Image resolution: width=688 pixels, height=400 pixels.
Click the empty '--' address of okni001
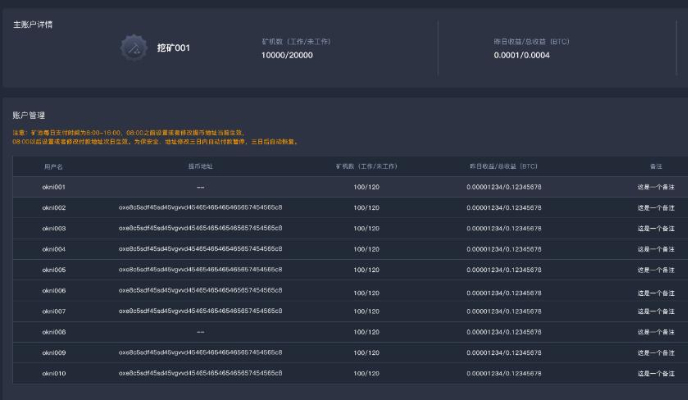click(201, 187)
